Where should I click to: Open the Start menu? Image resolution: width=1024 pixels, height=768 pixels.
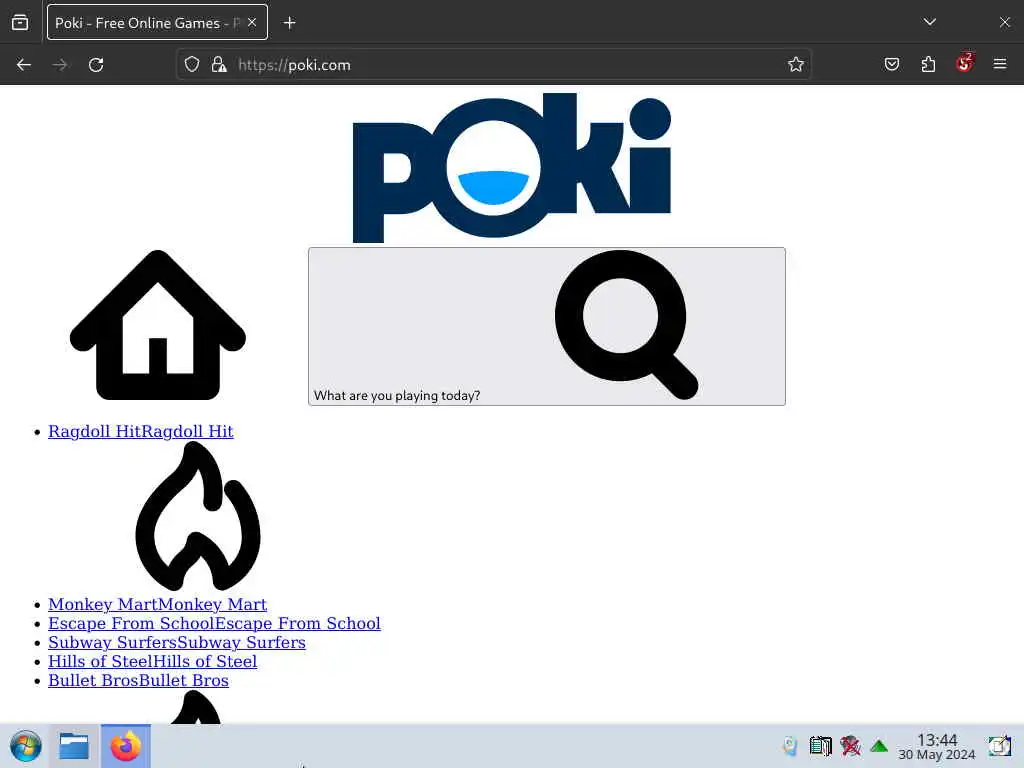[x=26, y=746]
